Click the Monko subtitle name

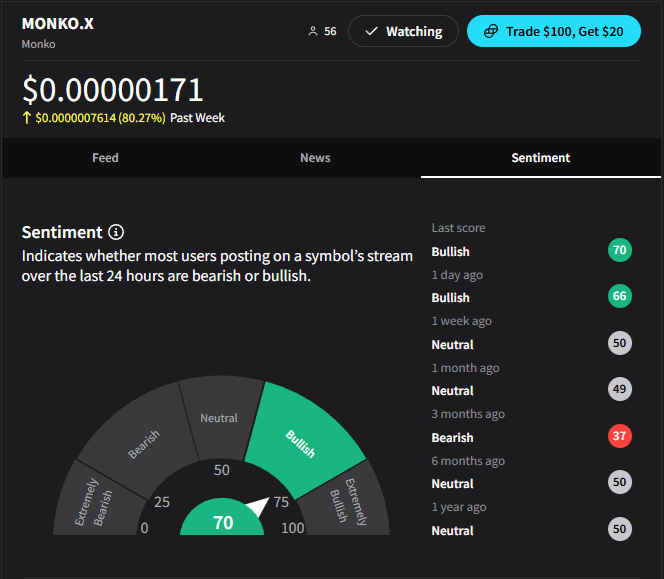coord(39,44)
